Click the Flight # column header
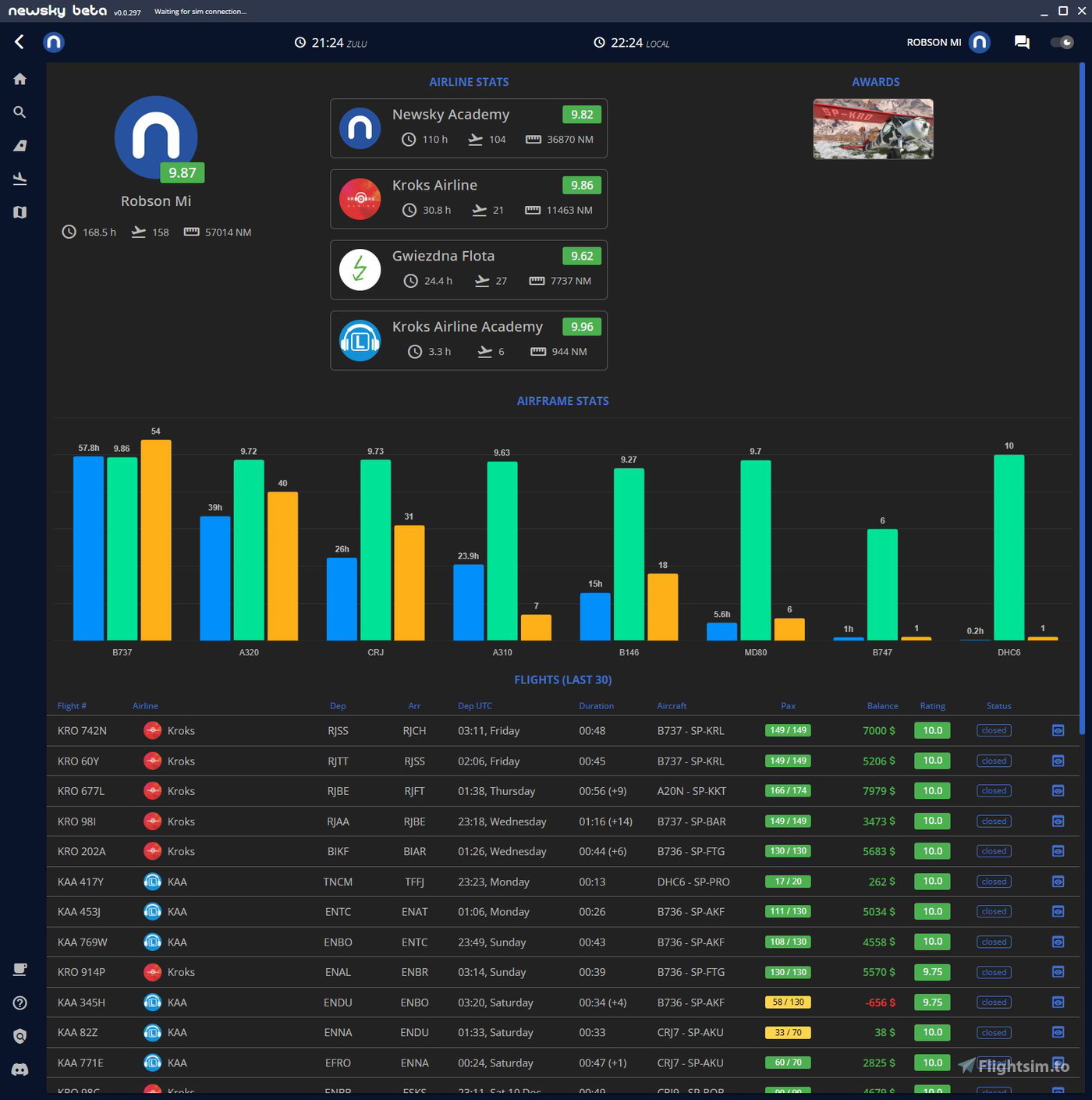Image resolution: width=1092 pixels, height=1100 pixels. click(x=72, y=705)
